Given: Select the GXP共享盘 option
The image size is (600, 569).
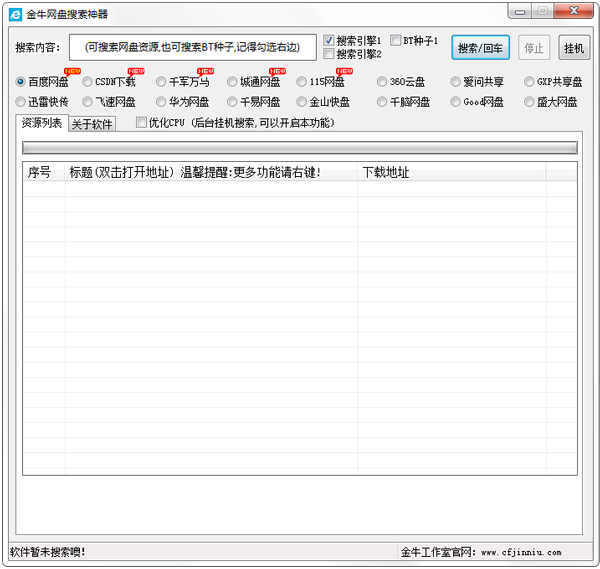Looking at the screenshot, I should [529, 82].
